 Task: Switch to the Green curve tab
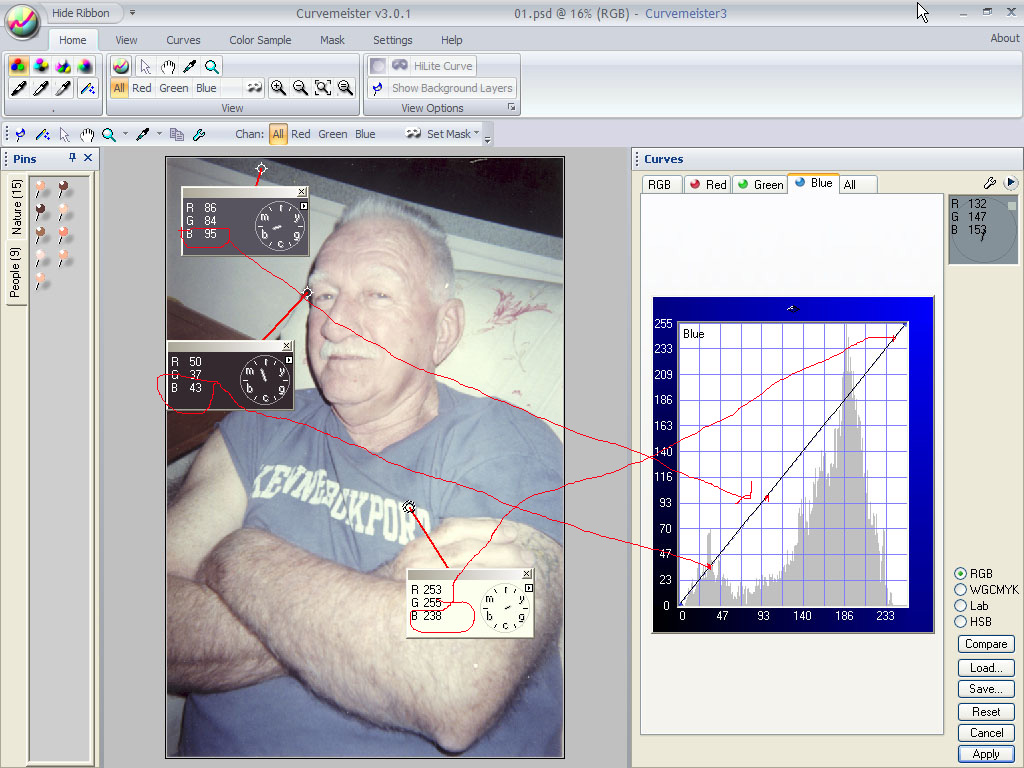click(x=759, y=184)
